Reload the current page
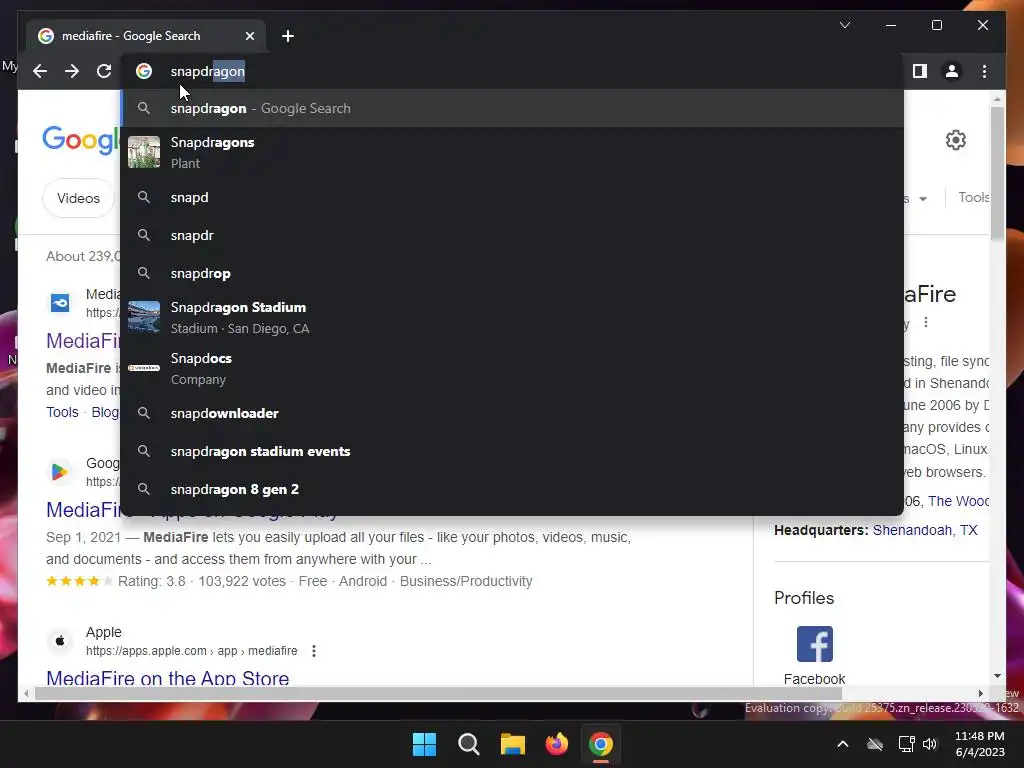 click(x=104, y=71)
